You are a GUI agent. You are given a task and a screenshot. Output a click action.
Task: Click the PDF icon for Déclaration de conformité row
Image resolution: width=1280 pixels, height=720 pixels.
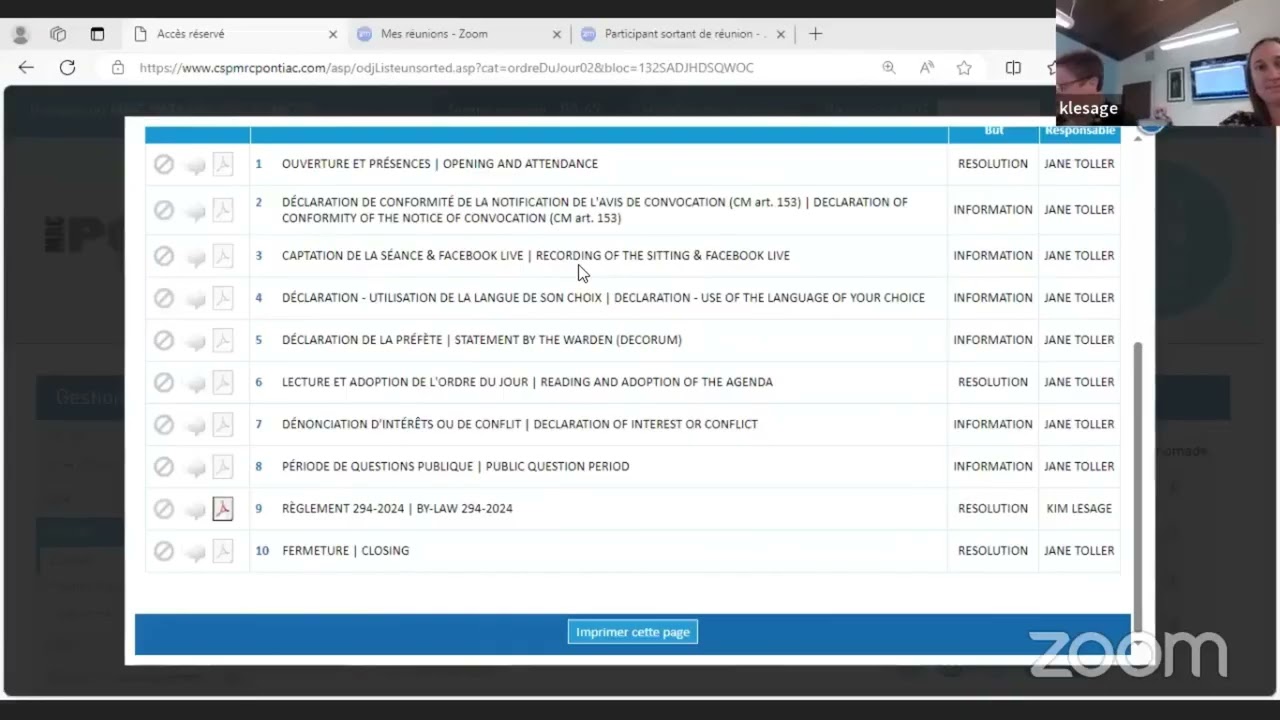[x=223, y=210]
